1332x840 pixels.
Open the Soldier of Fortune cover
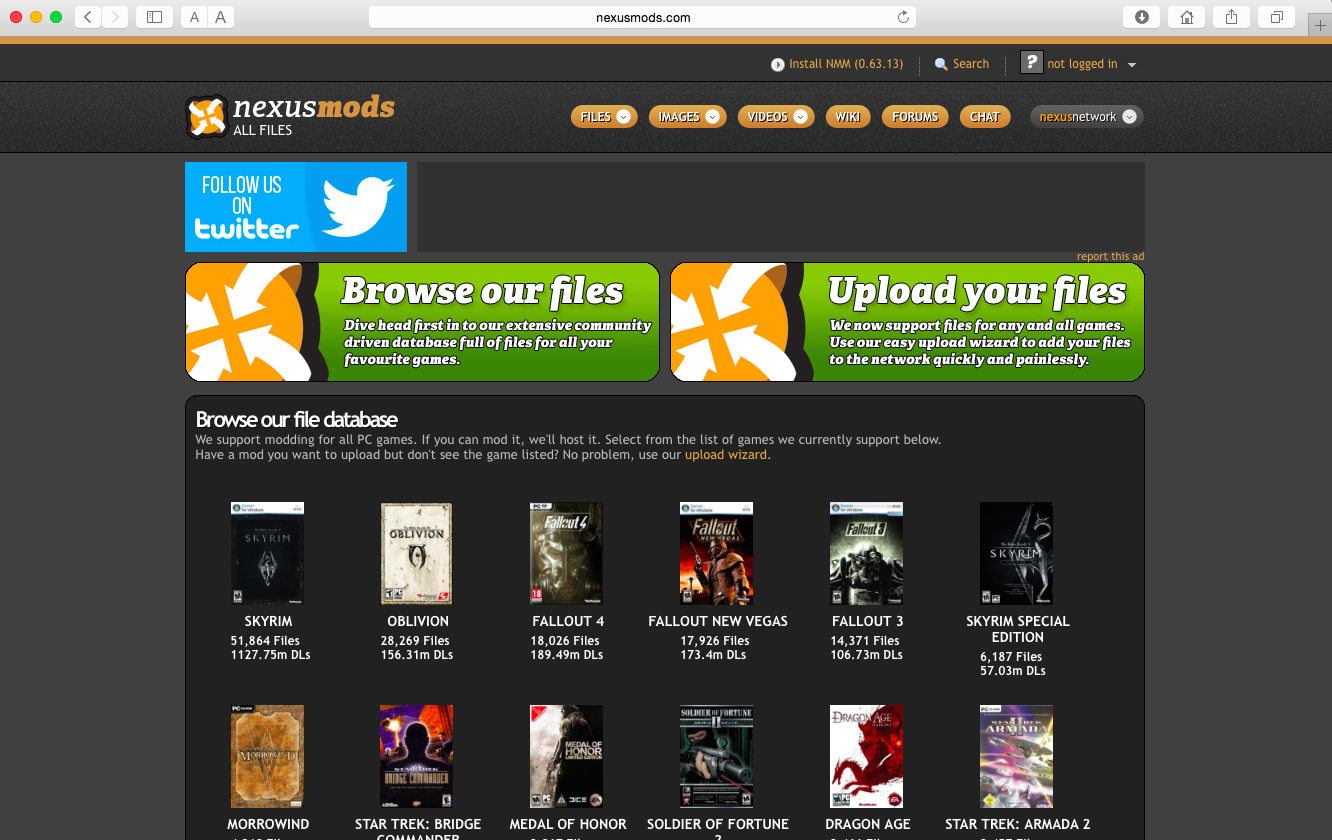point(717,757)
